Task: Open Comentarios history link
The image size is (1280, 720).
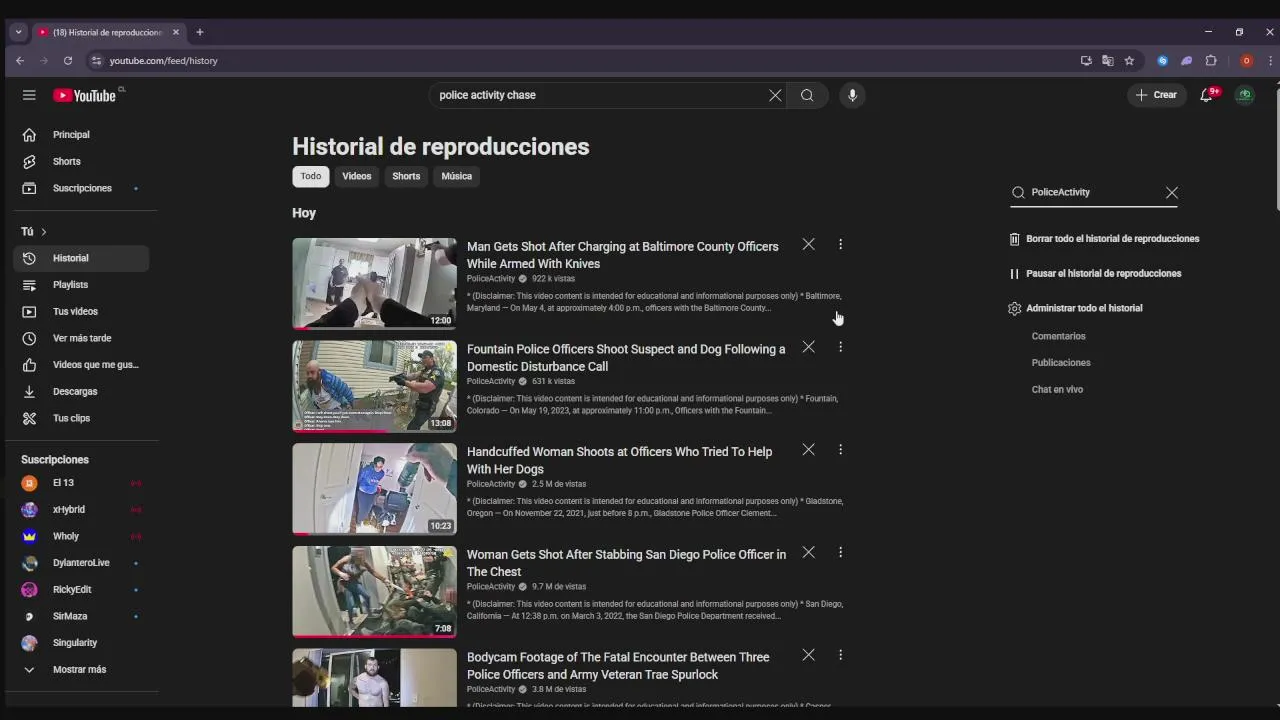Action: point(1058,336)
